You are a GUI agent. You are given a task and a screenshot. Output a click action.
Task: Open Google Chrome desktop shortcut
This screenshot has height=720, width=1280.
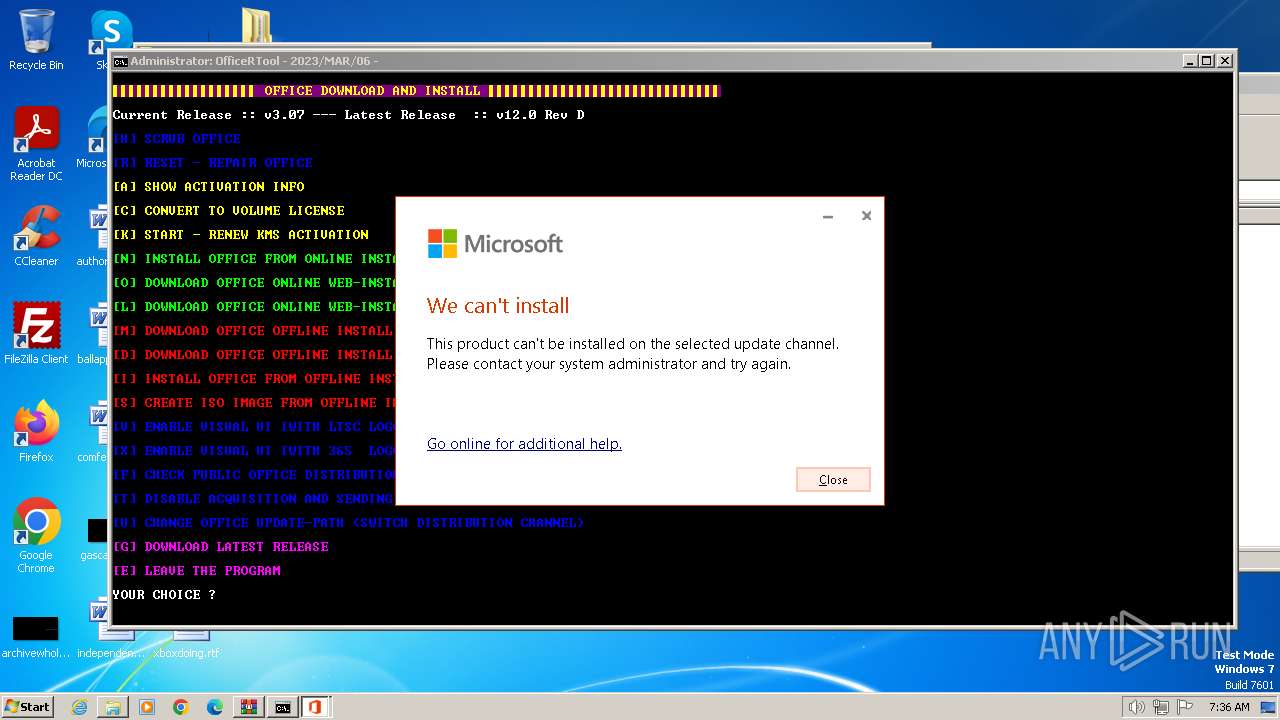tap(36, 536)
